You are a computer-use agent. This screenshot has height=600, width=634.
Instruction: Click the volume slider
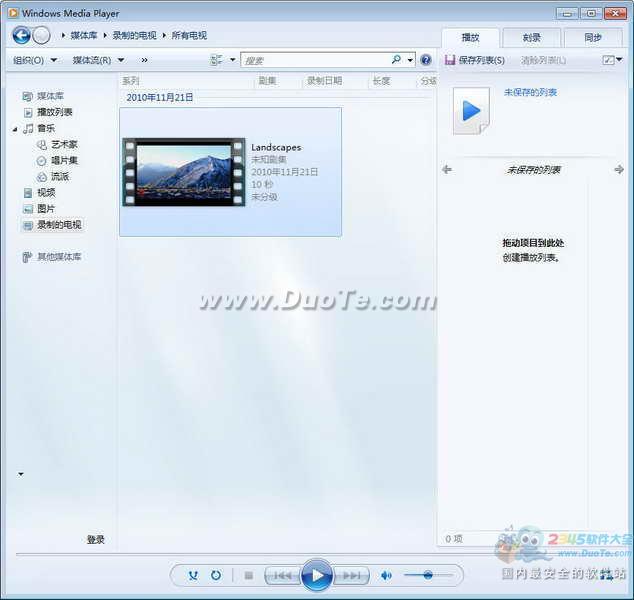coord(429,575)
